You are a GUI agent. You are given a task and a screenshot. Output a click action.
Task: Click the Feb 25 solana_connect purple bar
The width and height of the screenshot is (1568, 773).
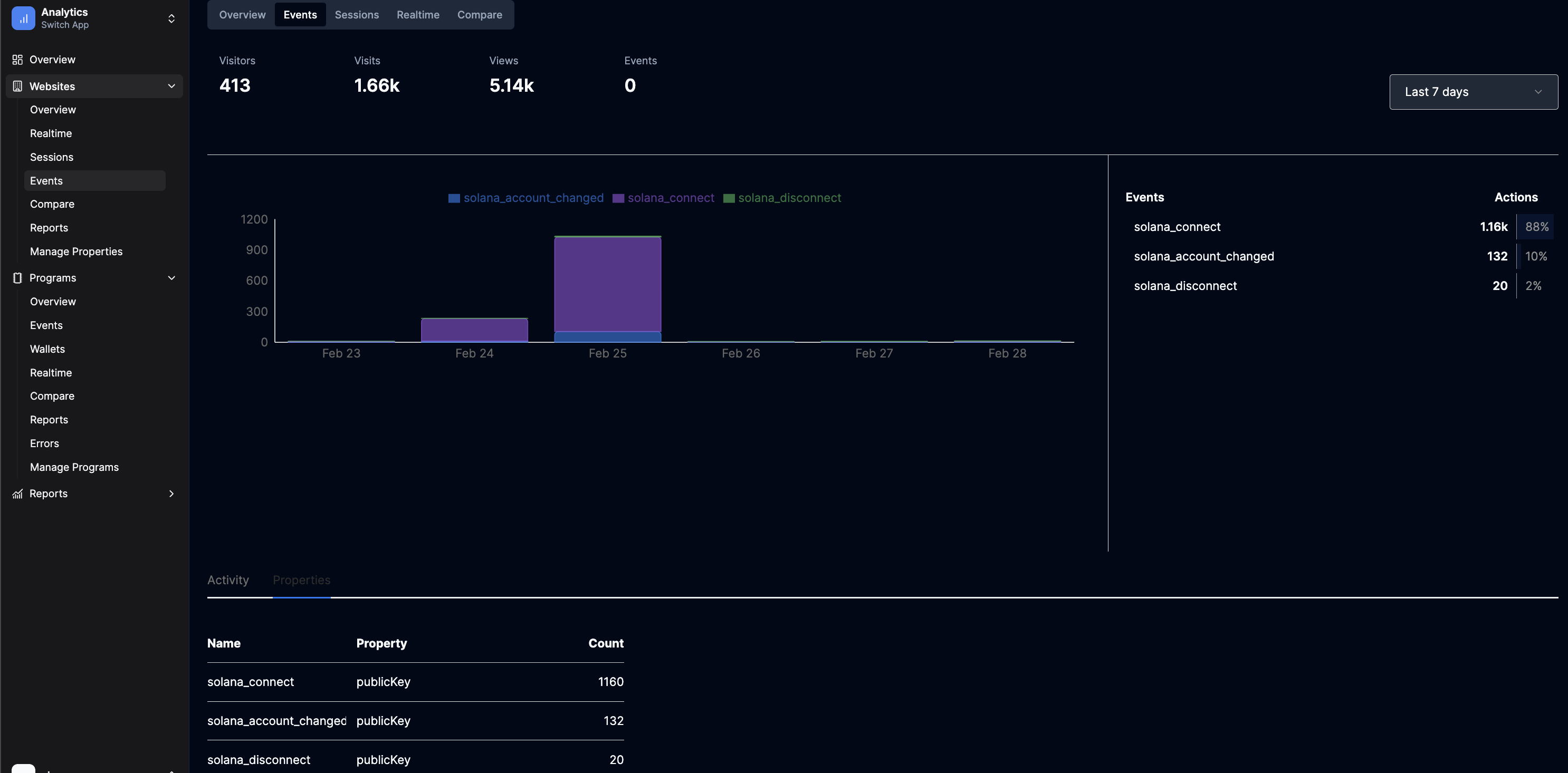(607, 285)
